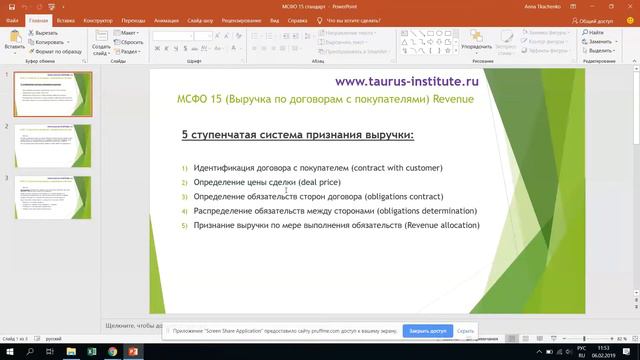
Task: Click www.taurus-institute.ru text on slide
Action: (x=407, y=81)
